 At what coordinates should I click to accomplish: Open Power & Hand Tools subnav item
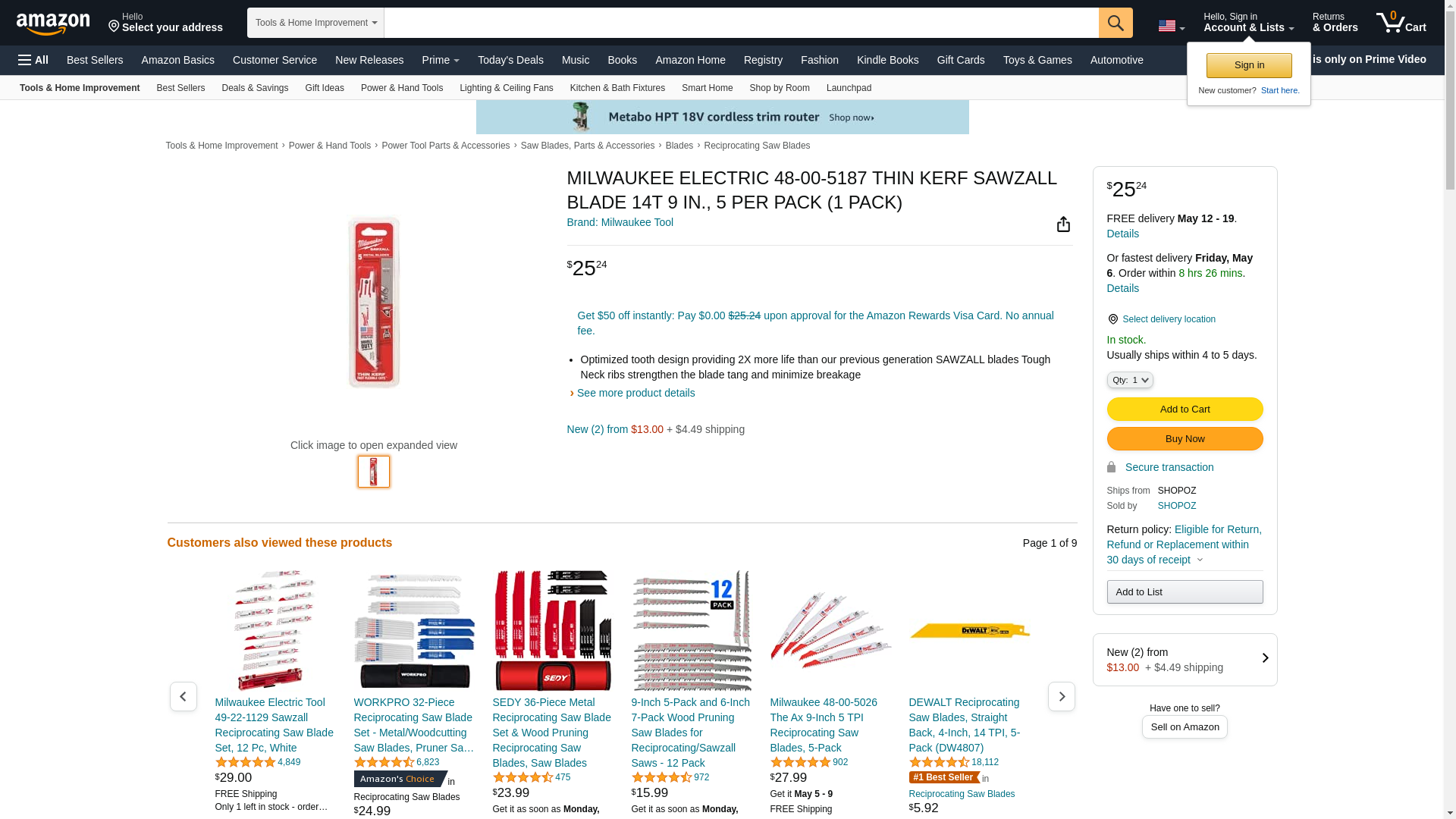(402, 88)
